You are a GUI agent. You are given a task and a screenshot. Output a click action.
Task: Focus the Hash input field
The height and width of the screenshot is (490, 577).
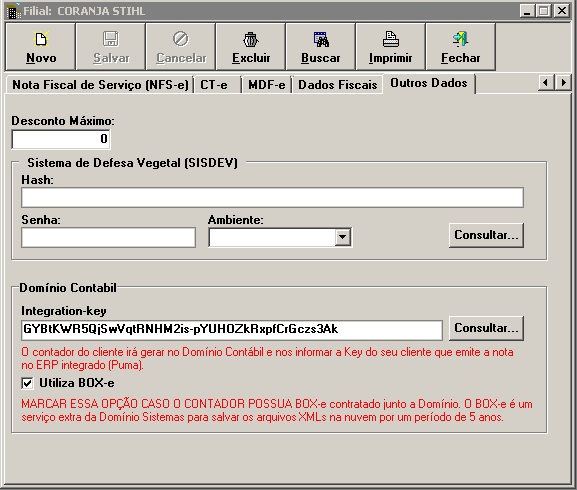click(x=272, y=198)
